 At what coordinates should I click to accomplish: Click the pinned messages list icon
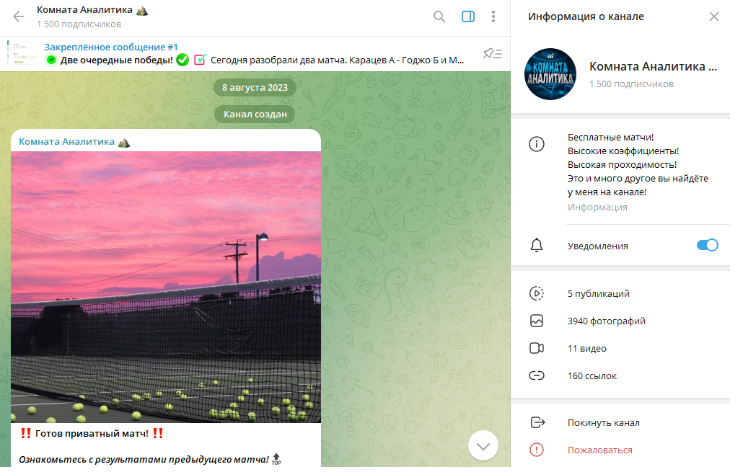(491, 53)
